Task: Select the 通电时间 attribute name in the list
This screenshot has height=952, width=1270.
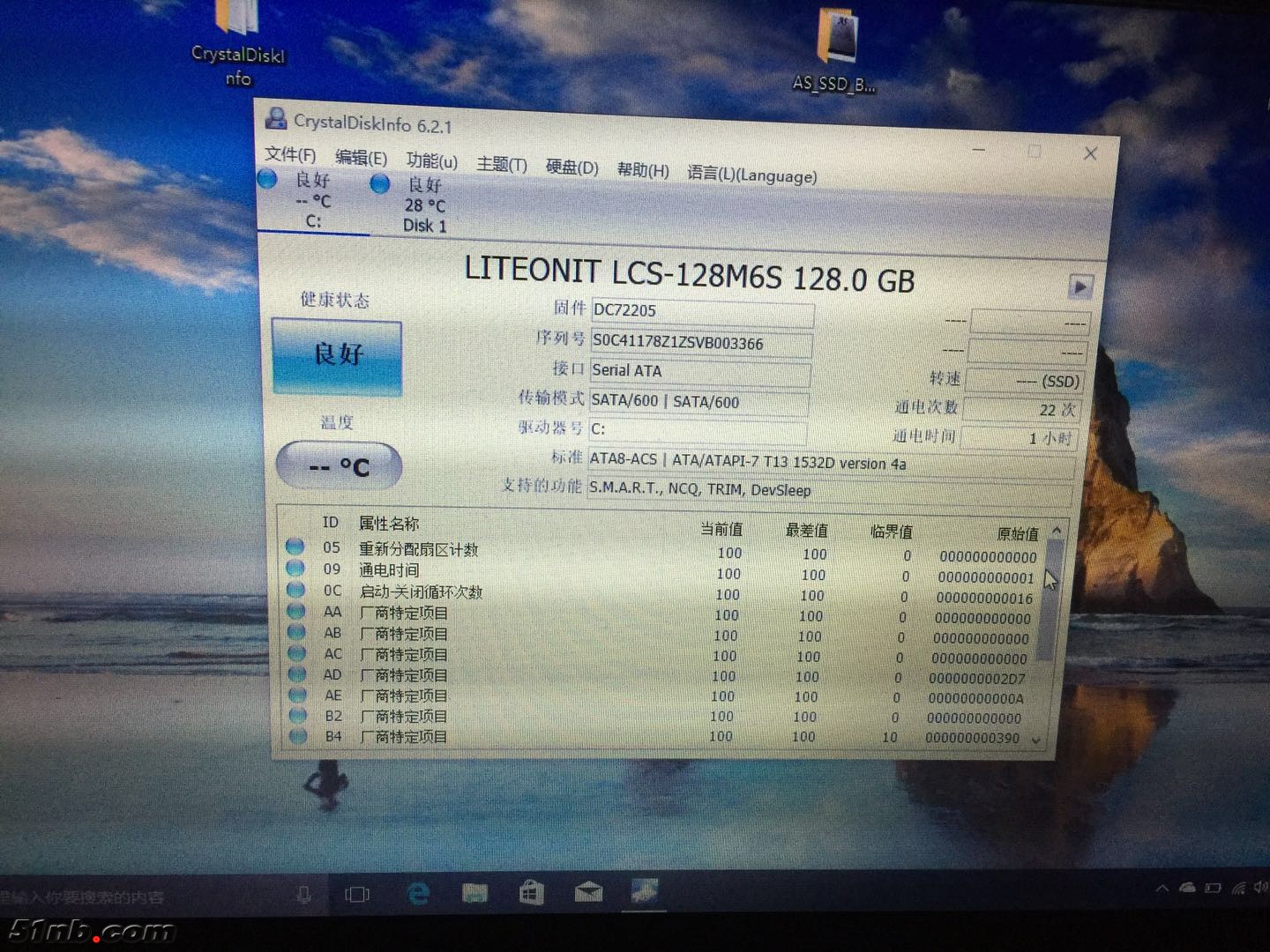Action: (389, 570)
